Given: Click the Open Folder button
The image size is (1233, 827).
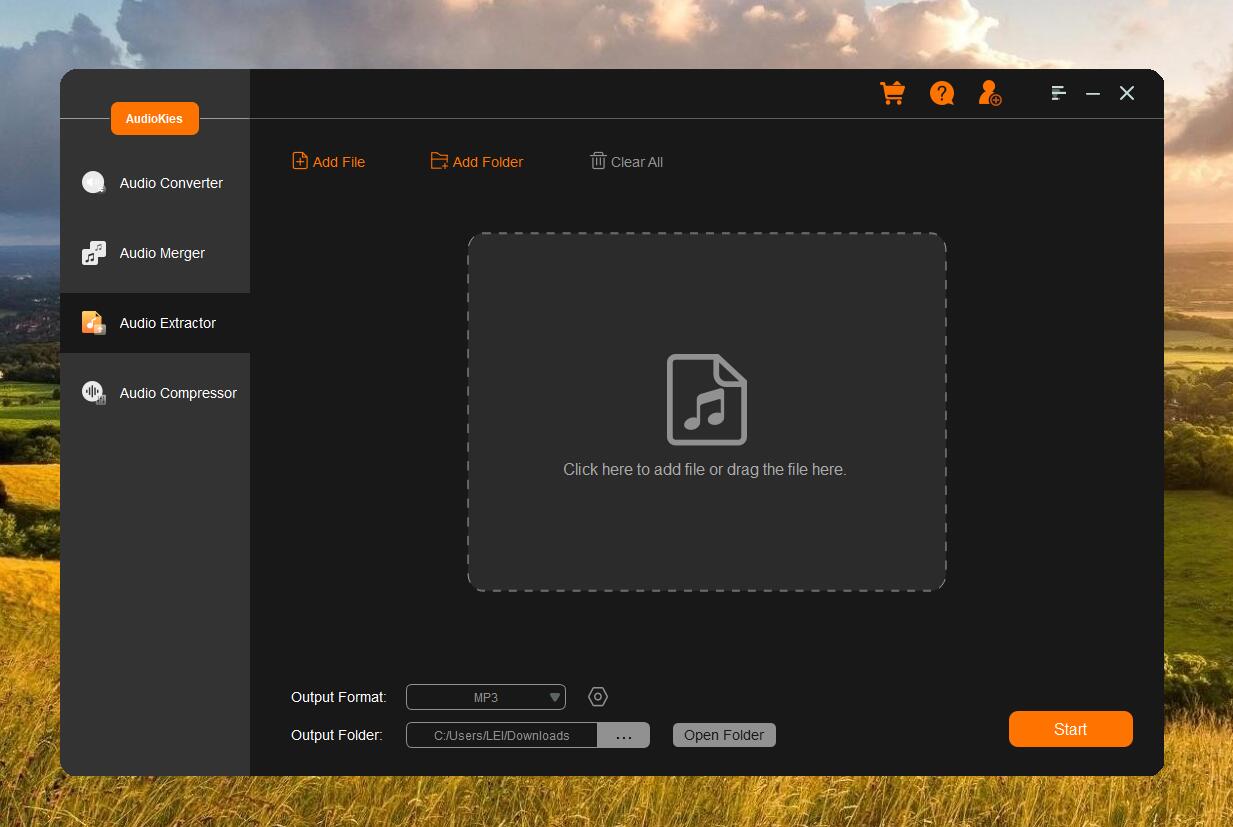Looking at the screenshot, I should pos(724,735).
